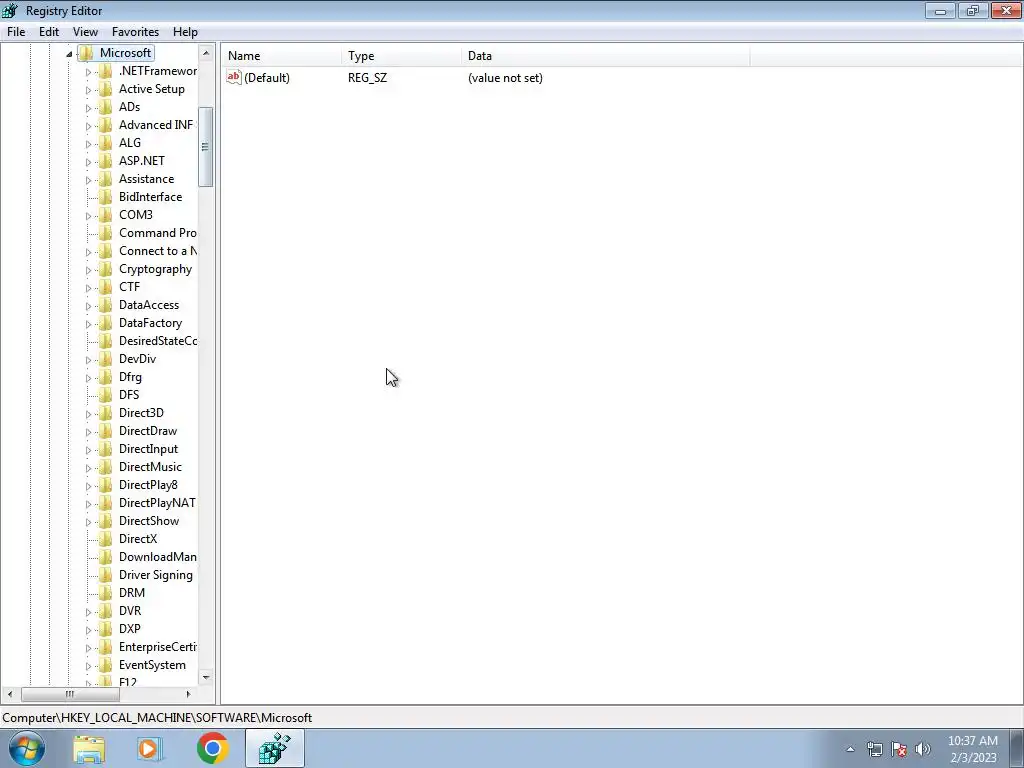Select the EnterpriseCertificates key
The width and height of the screenshot is (1024, 768).
157,647
